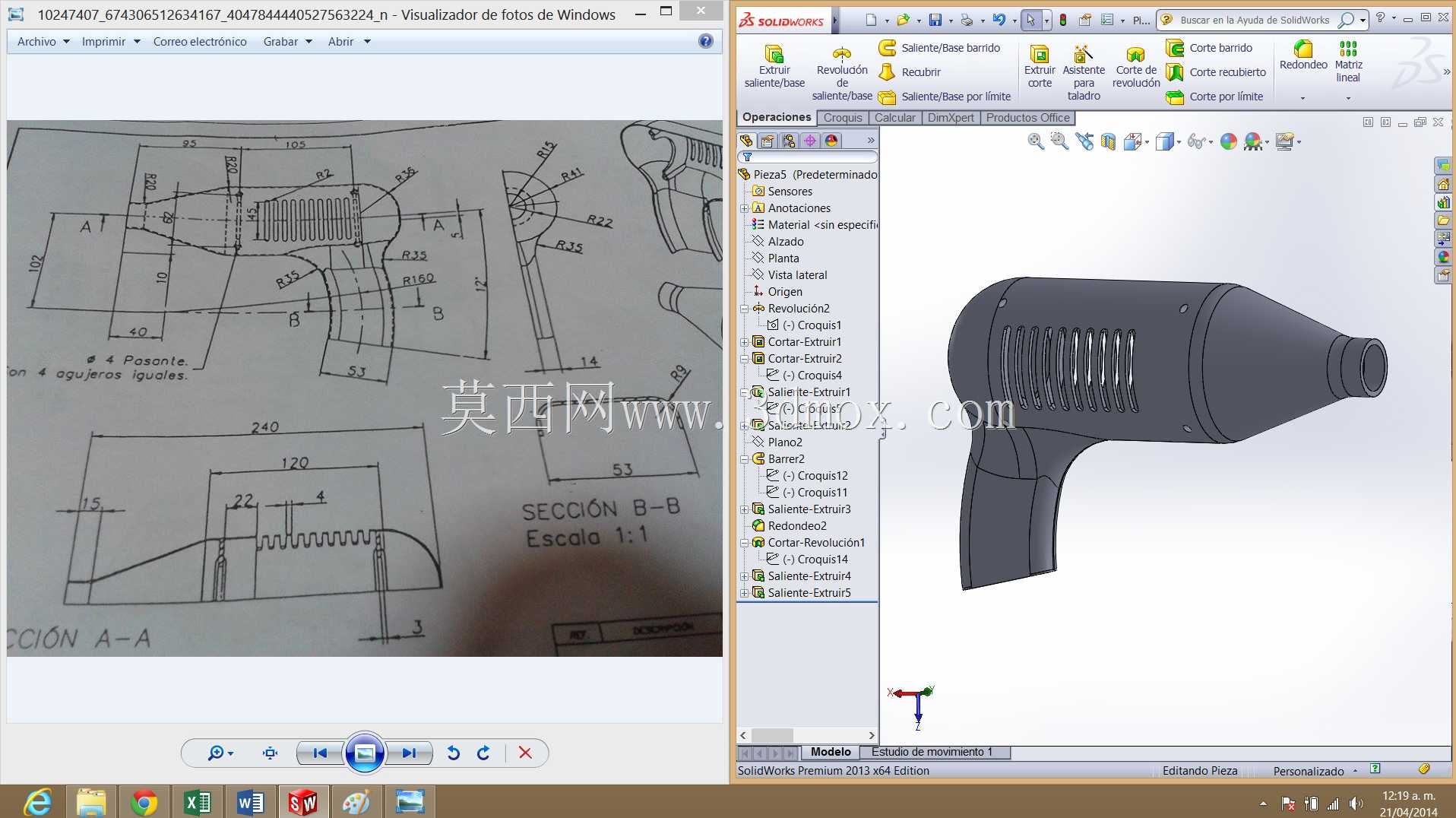Select Saliente/Base por límite
1456x818 pixels.
click(x=945, y=97)
